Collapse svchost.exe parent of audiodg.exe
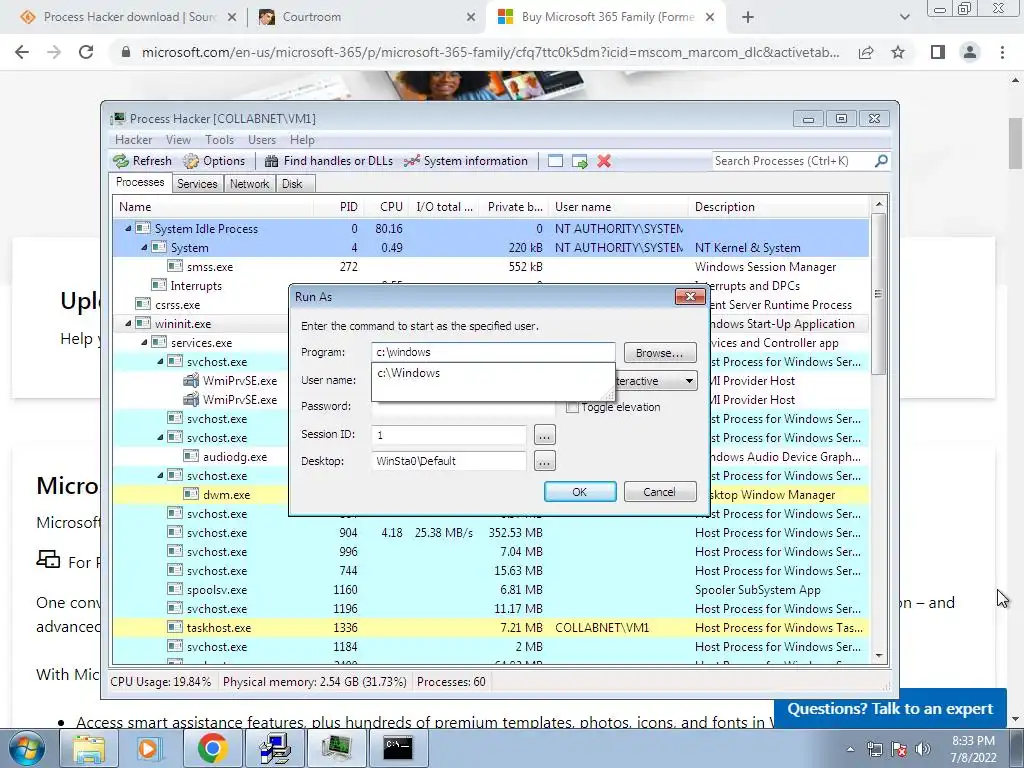Screen dimensions: 1024x768 160,438
